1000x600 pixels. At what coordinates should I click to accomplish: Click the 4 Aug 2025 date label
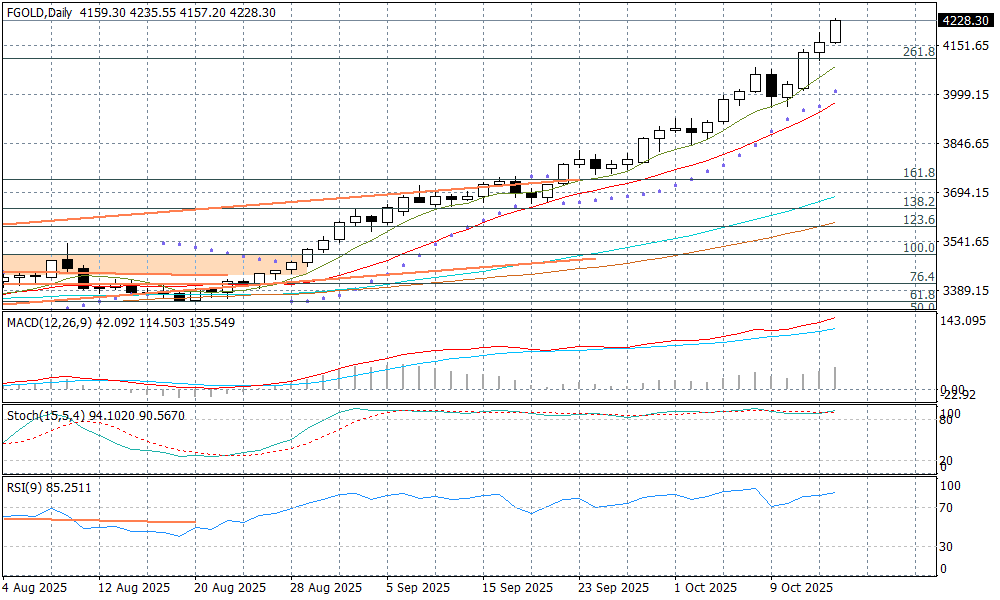[x=35, y=587]
